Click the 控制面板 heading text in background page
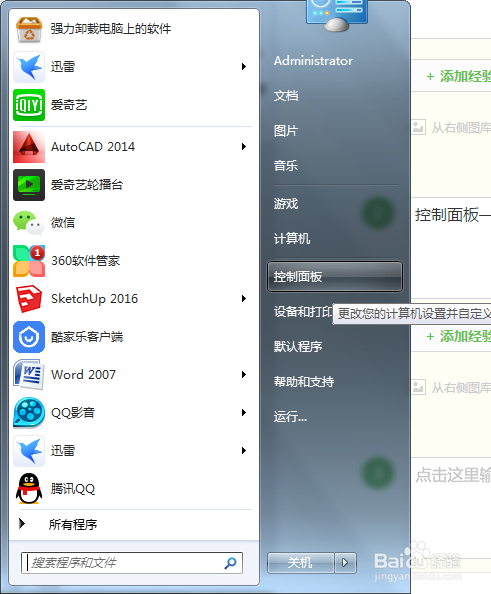 point(453,215)
